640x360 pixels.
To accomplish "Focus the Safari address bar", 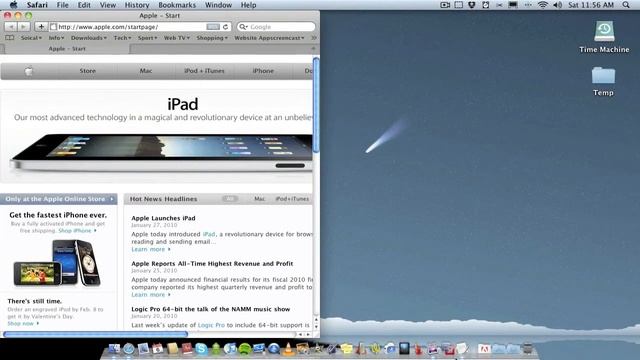I will (140, 27).
